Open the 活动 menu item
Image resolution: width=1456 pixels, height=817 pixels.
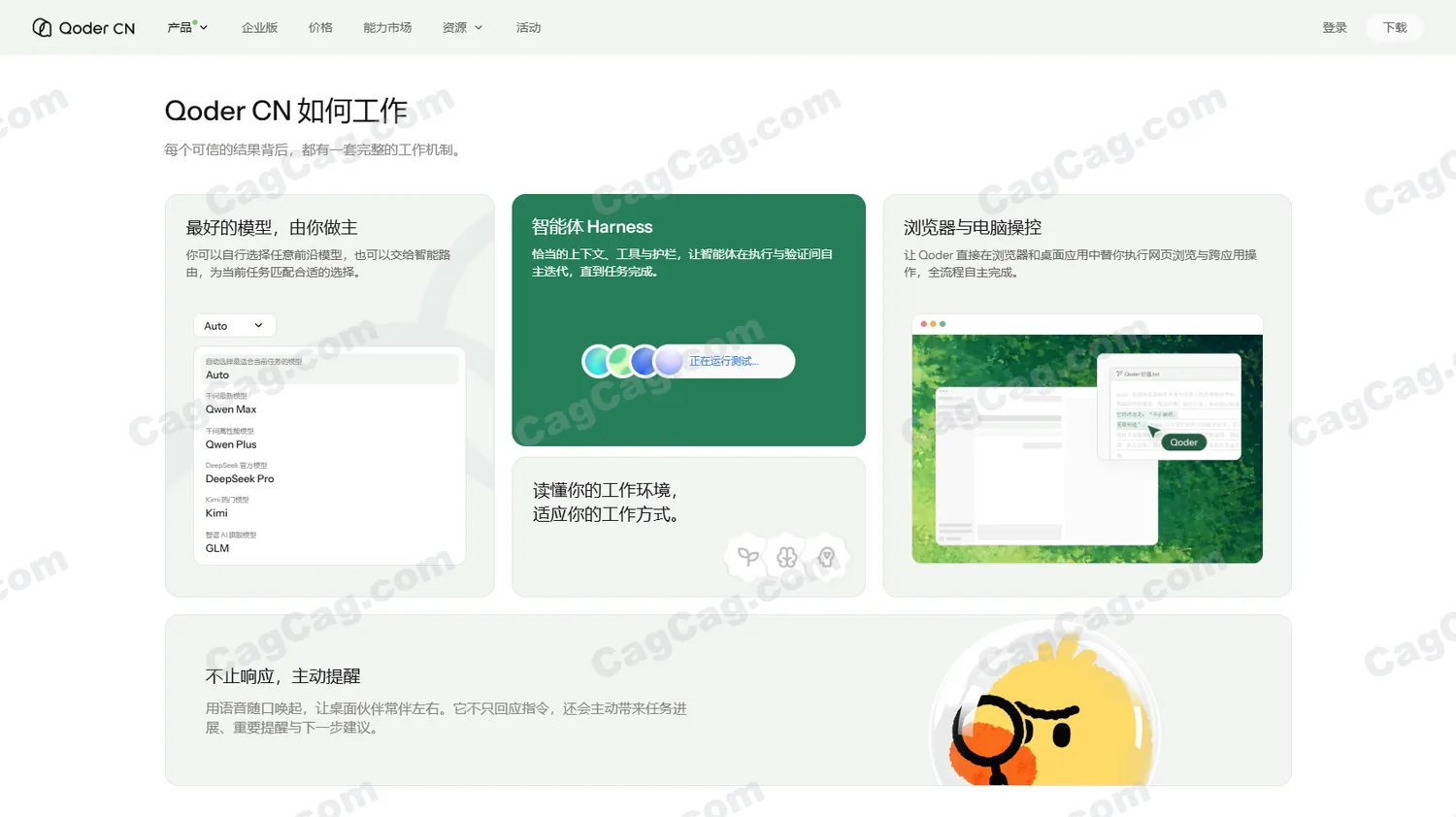click(528, 27)
